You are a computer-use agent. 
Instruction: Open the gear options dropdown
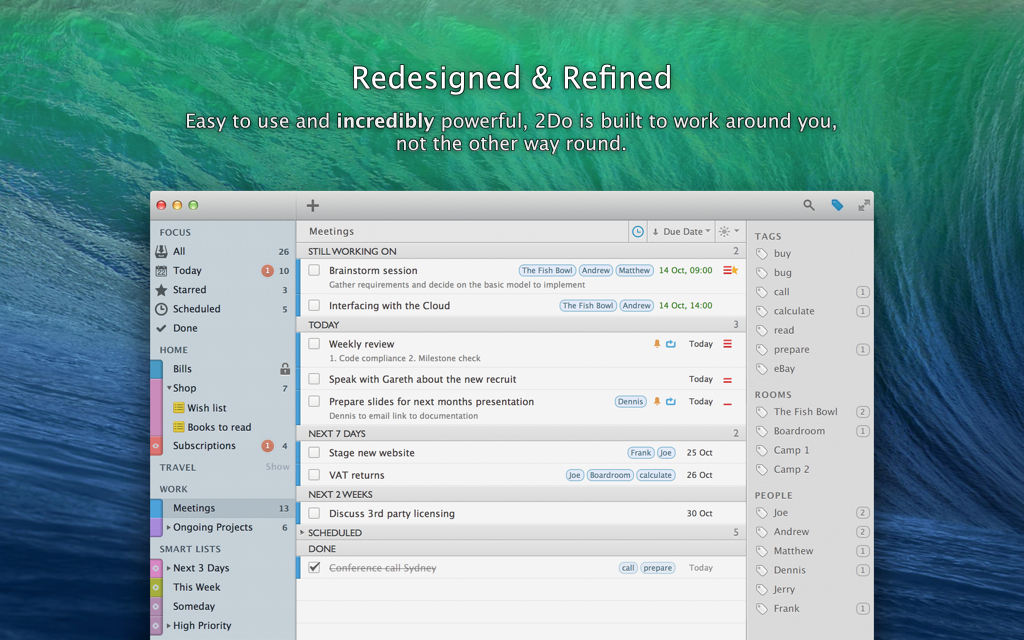pyautogui.click(x=729, y=231)
